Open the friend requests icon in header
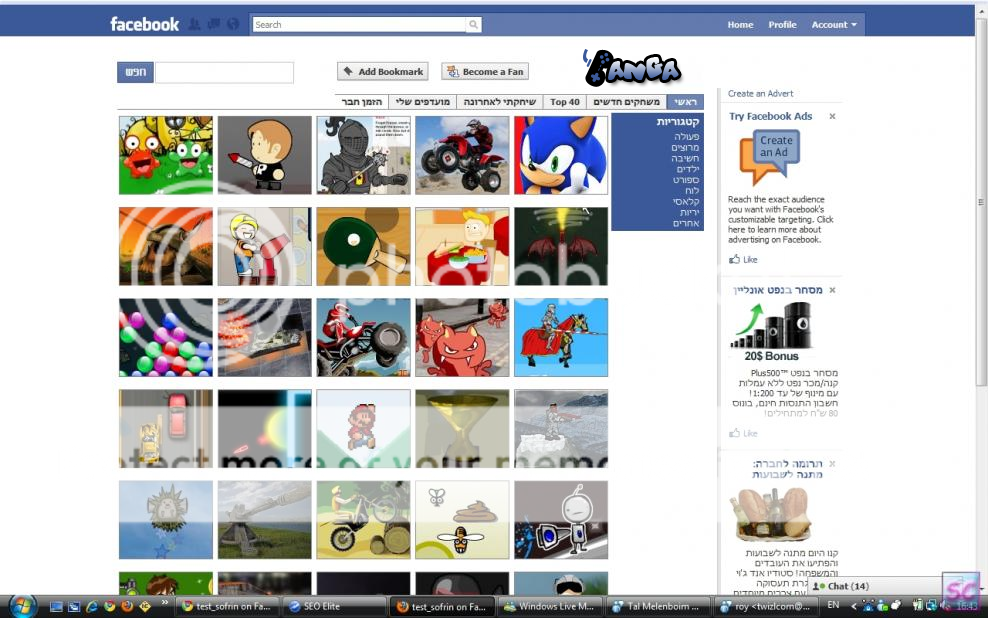Viewport: 988px width, 618px height. (x=194, y=24)
